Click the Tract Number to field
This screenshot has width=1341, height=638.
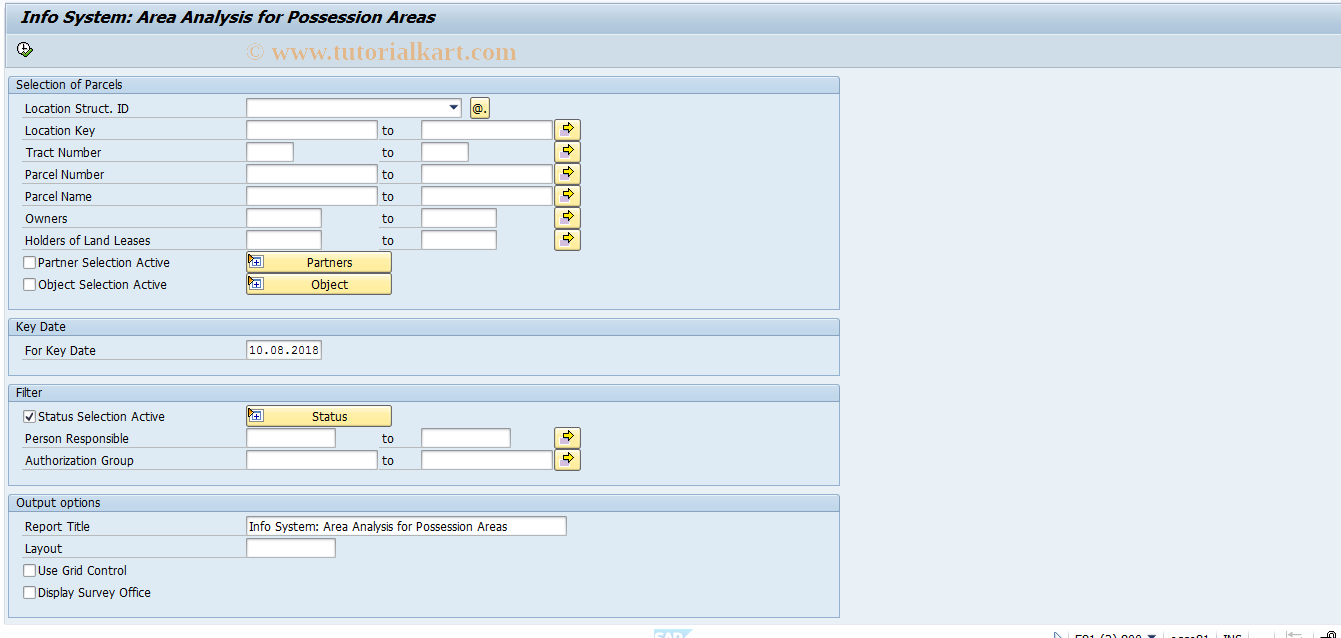(445, 152)
